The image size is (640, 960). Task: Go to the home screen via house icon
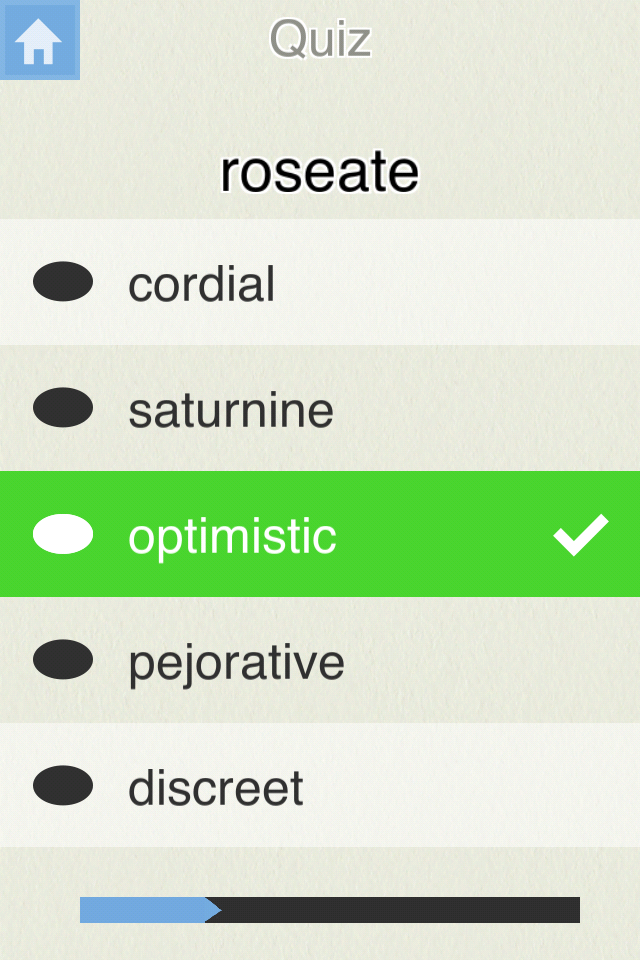point(39,40)
